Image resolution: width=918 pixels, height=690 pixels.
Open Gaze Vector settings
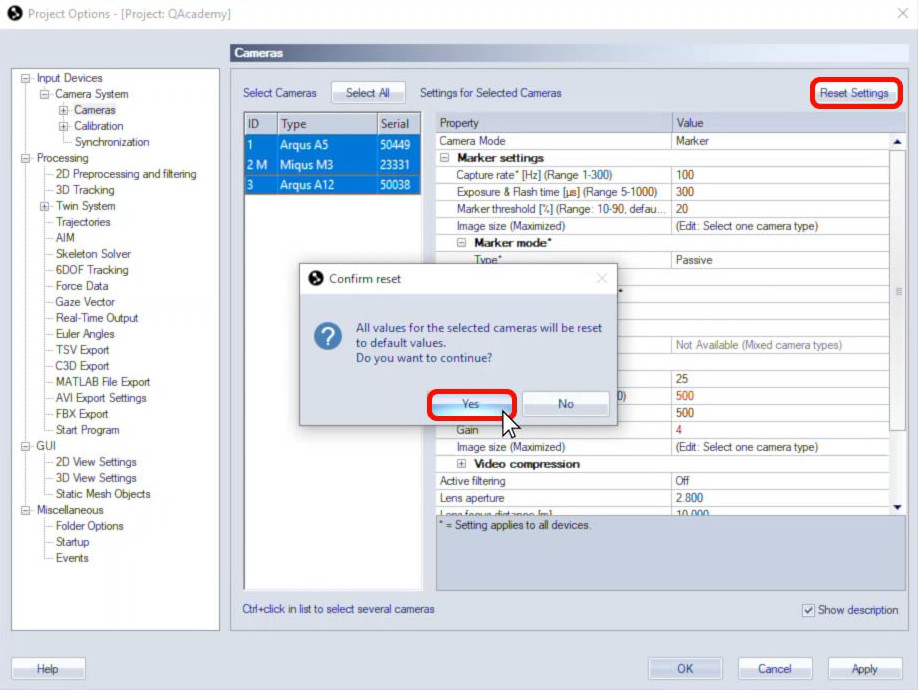click(x=85, y=302)
